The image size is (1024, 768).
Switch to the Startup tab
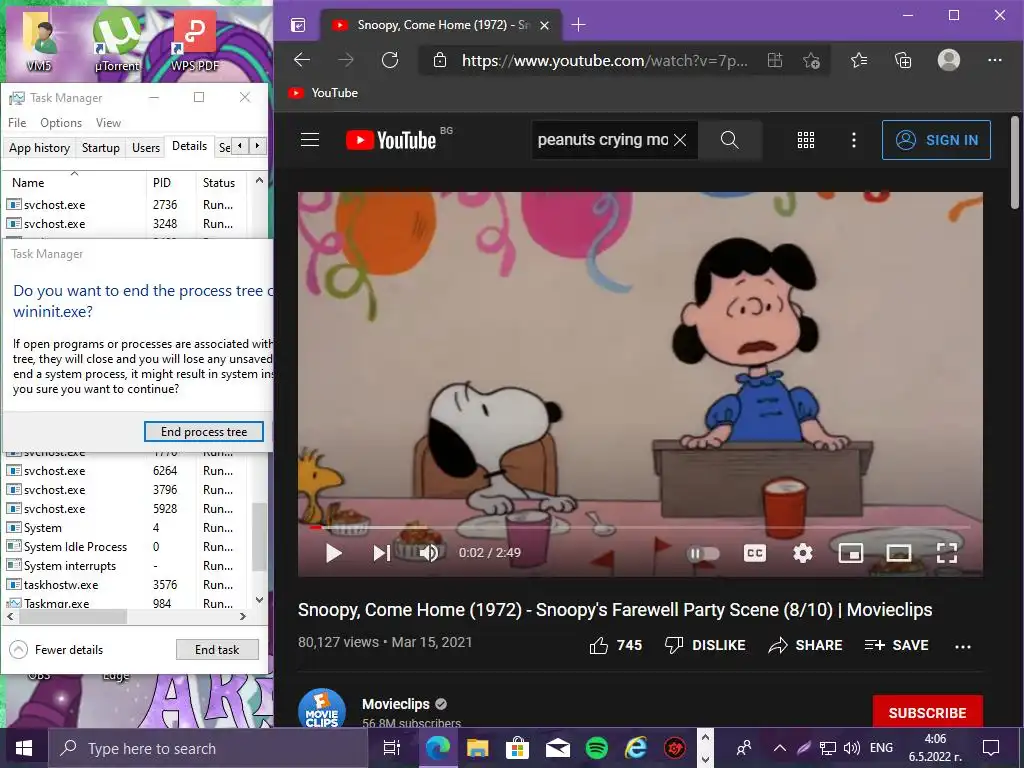click(101, 148)
